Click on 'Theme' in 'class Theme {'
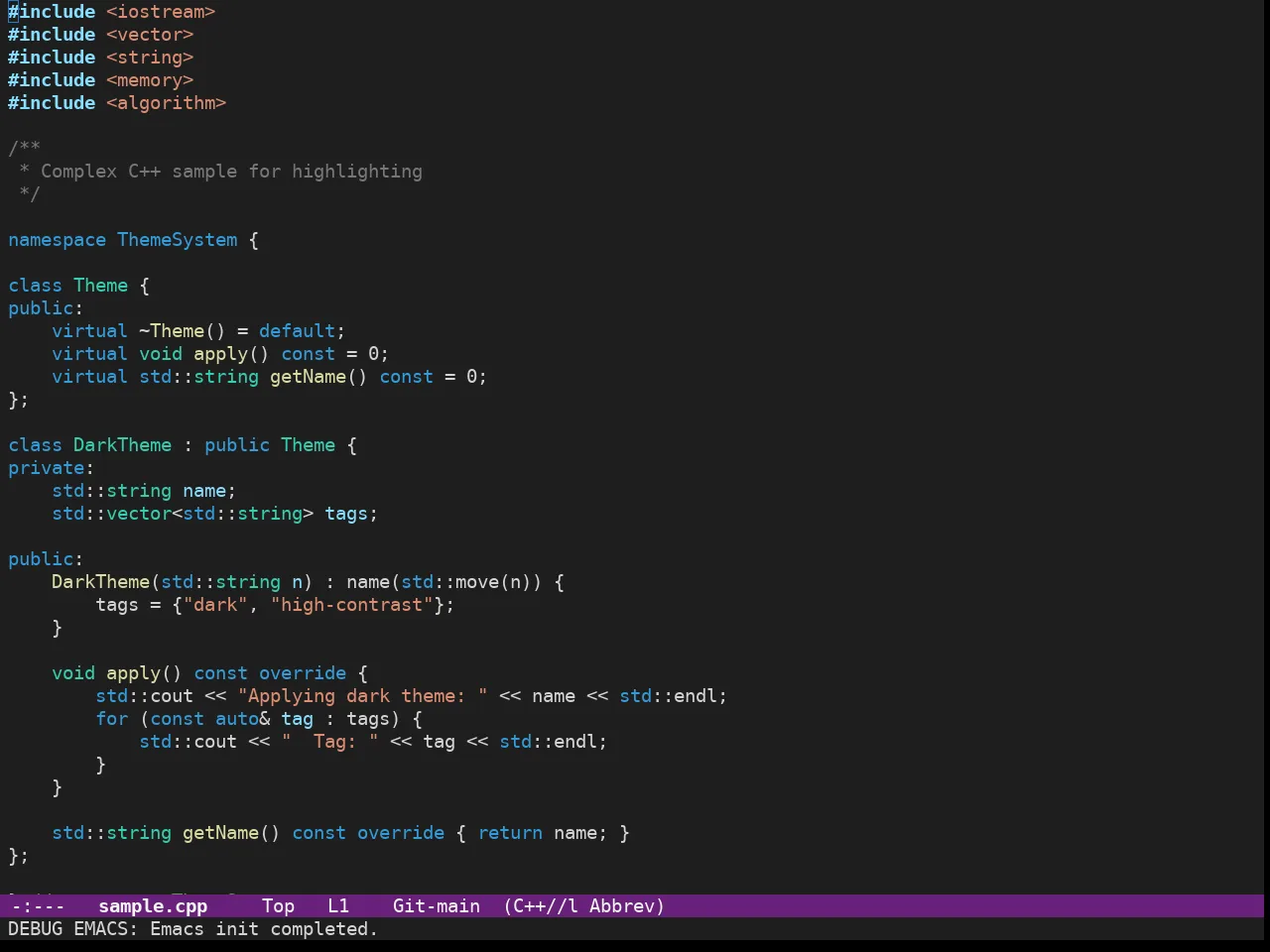The height and width of the screenshot is (952, 1270). 101,286
